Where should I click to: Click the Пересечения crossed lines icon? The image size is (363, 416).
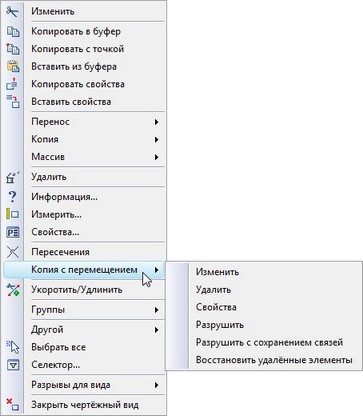pos(13,252)
